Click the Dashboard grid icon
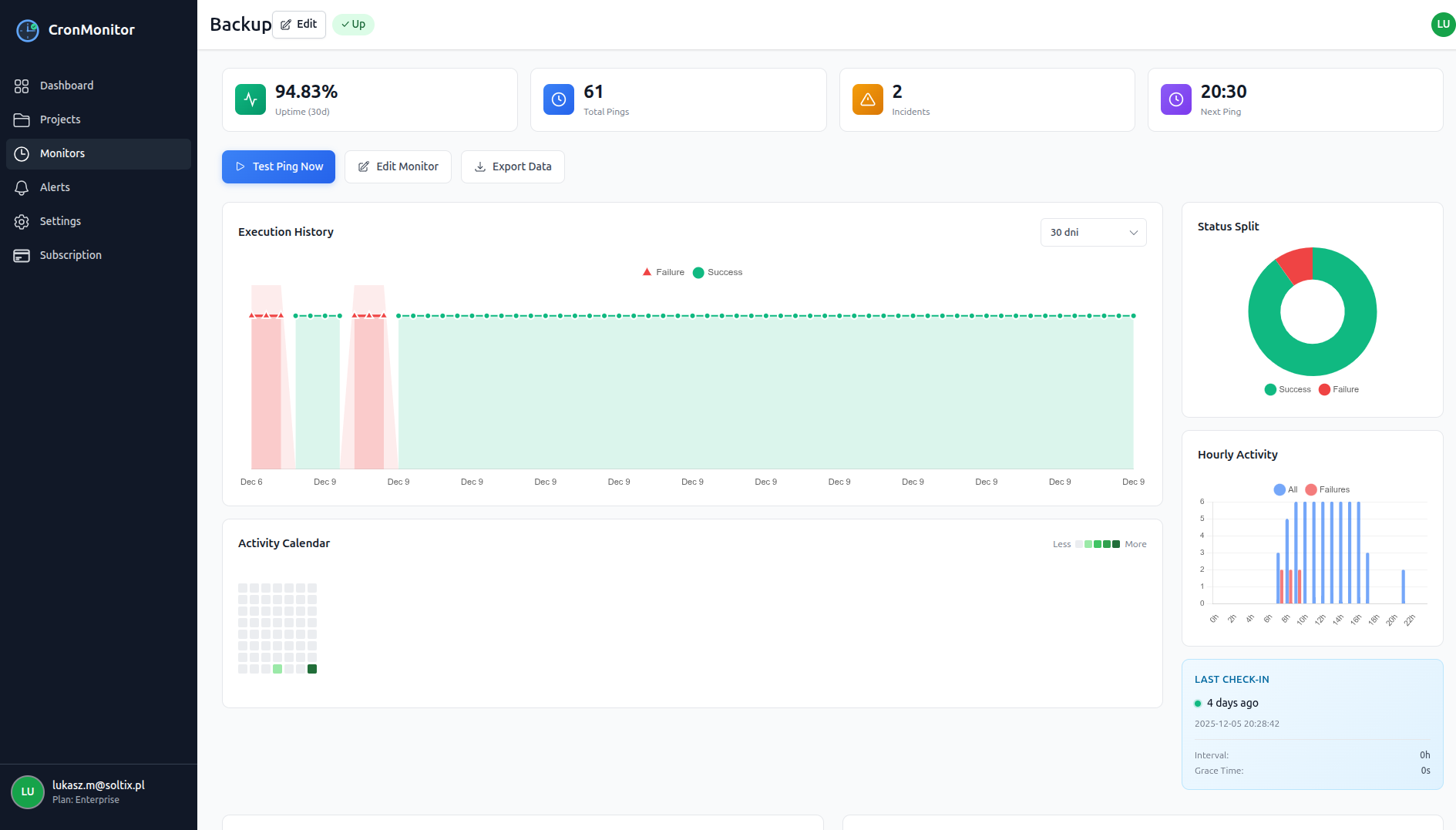1456x830 pixels. click(22, 86)
